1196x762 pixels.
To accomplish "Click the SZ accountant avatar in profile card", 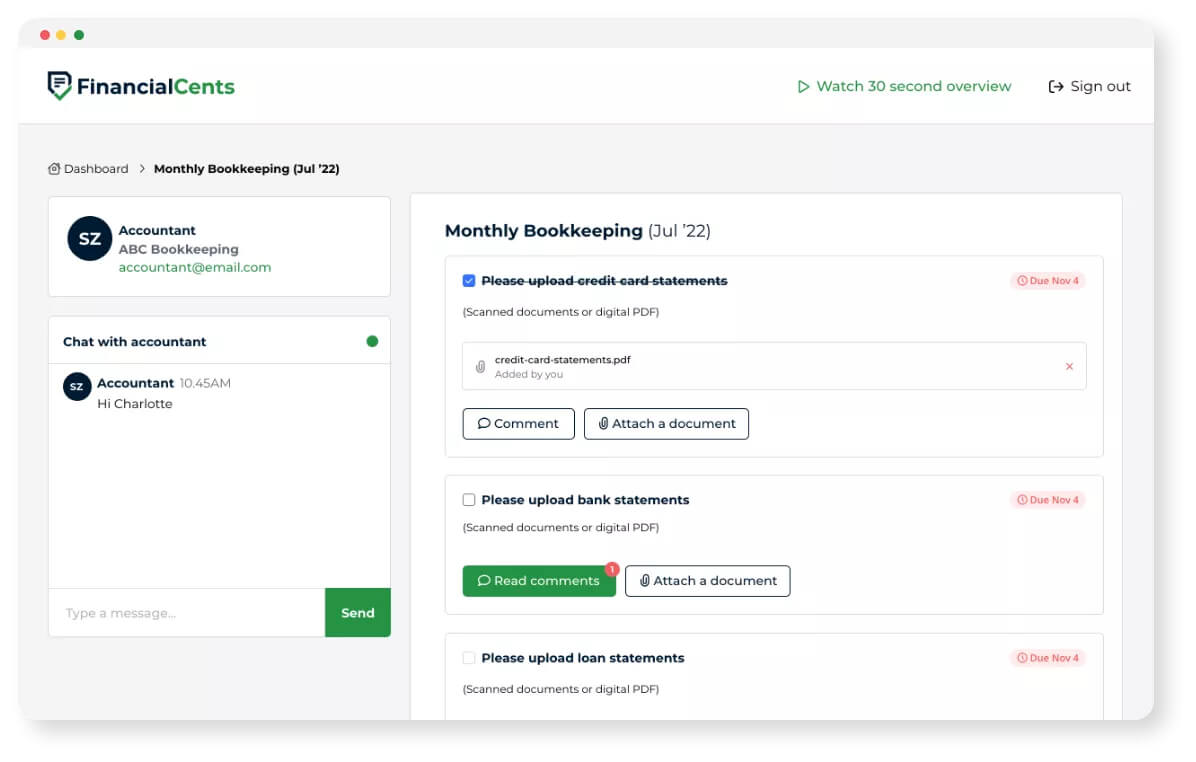I will point(89,239).
